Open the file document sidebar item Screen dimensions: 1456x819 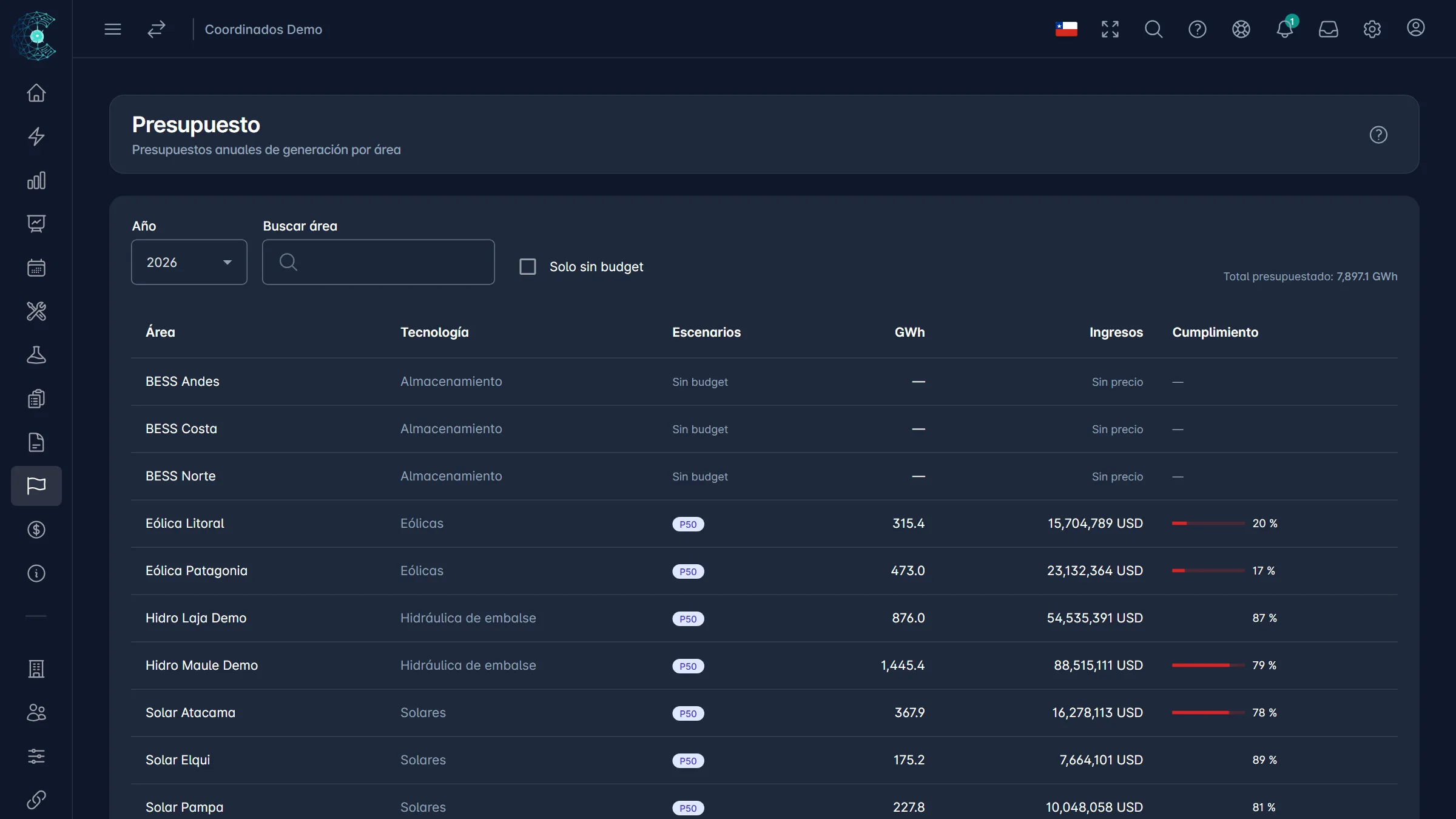pos(36,442)
